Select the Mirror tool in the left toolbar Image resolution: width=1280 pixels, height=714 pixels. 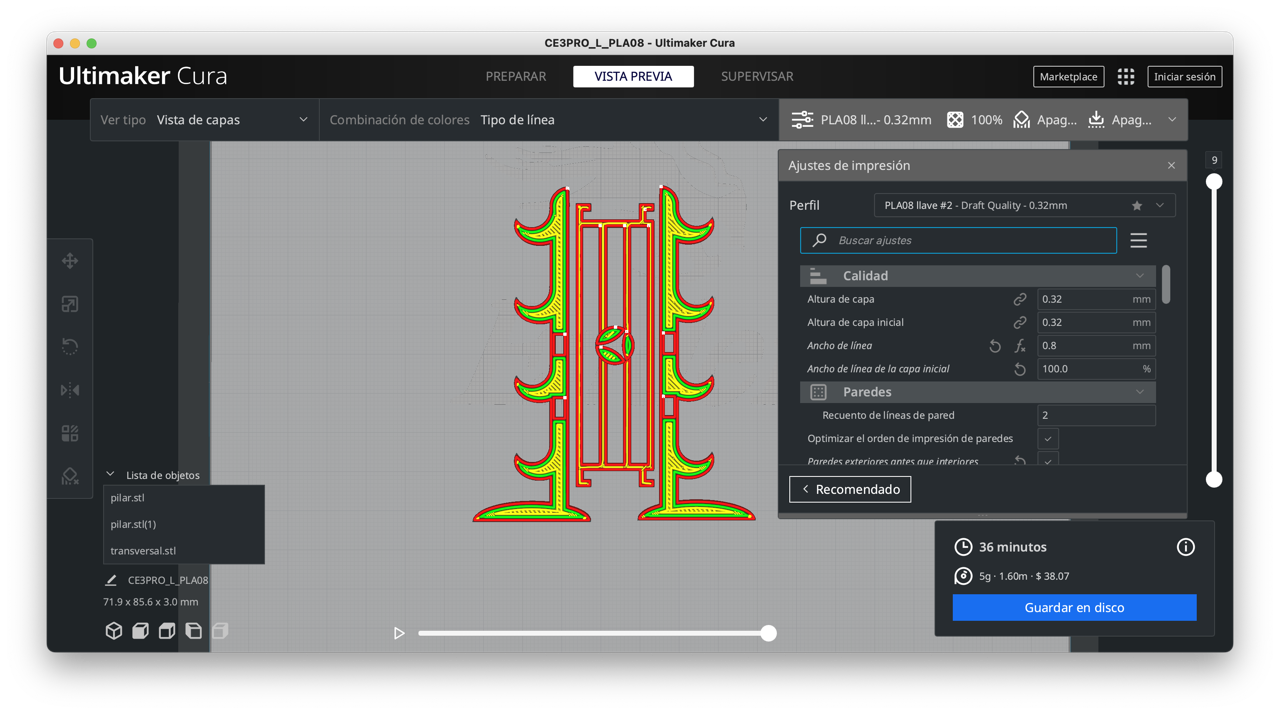[x=70, y=390]
